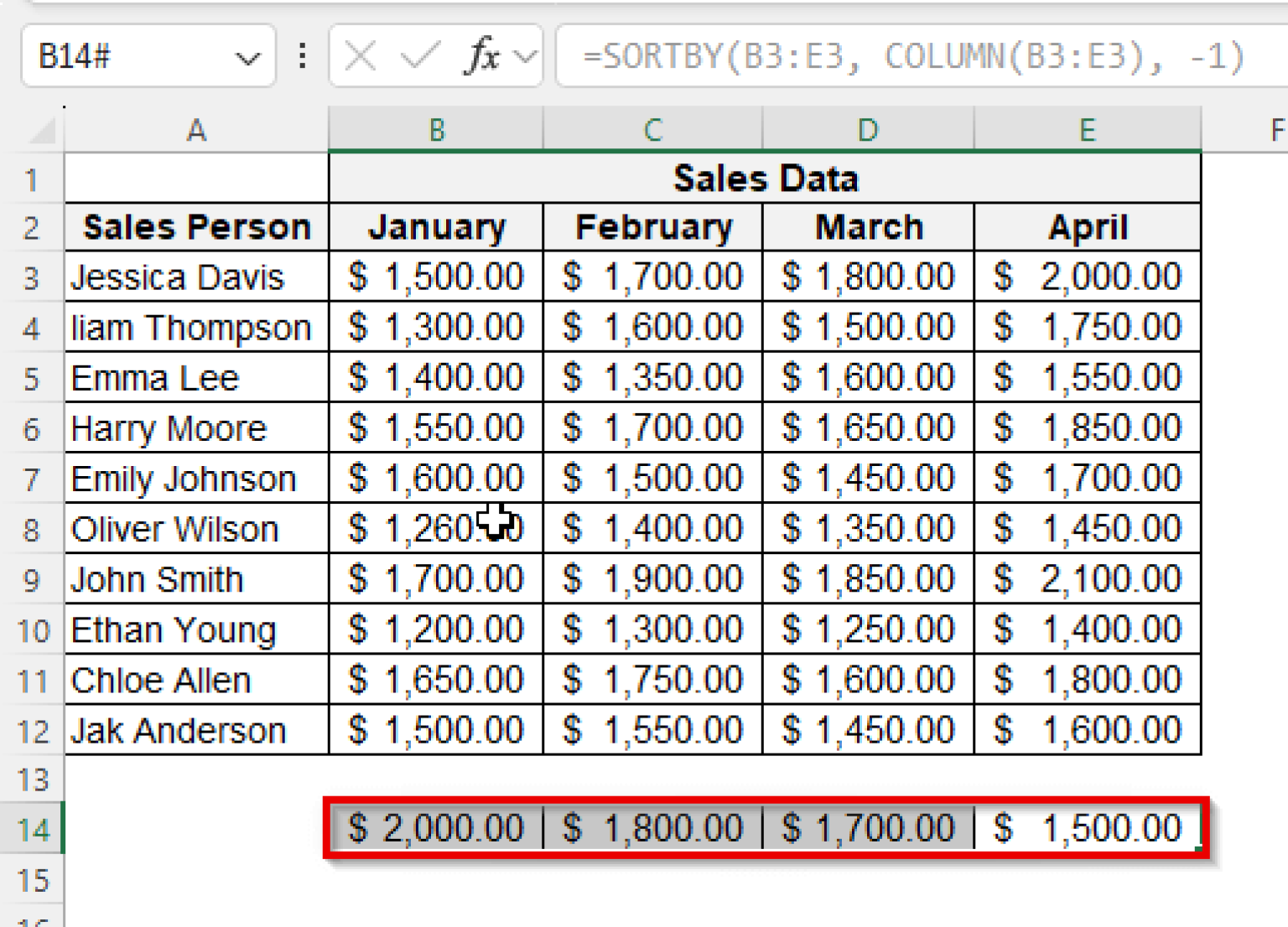Click the sorted result cell $2,000.00
The height and width of the screenshot is (927, 1288).
coord(436,828)
